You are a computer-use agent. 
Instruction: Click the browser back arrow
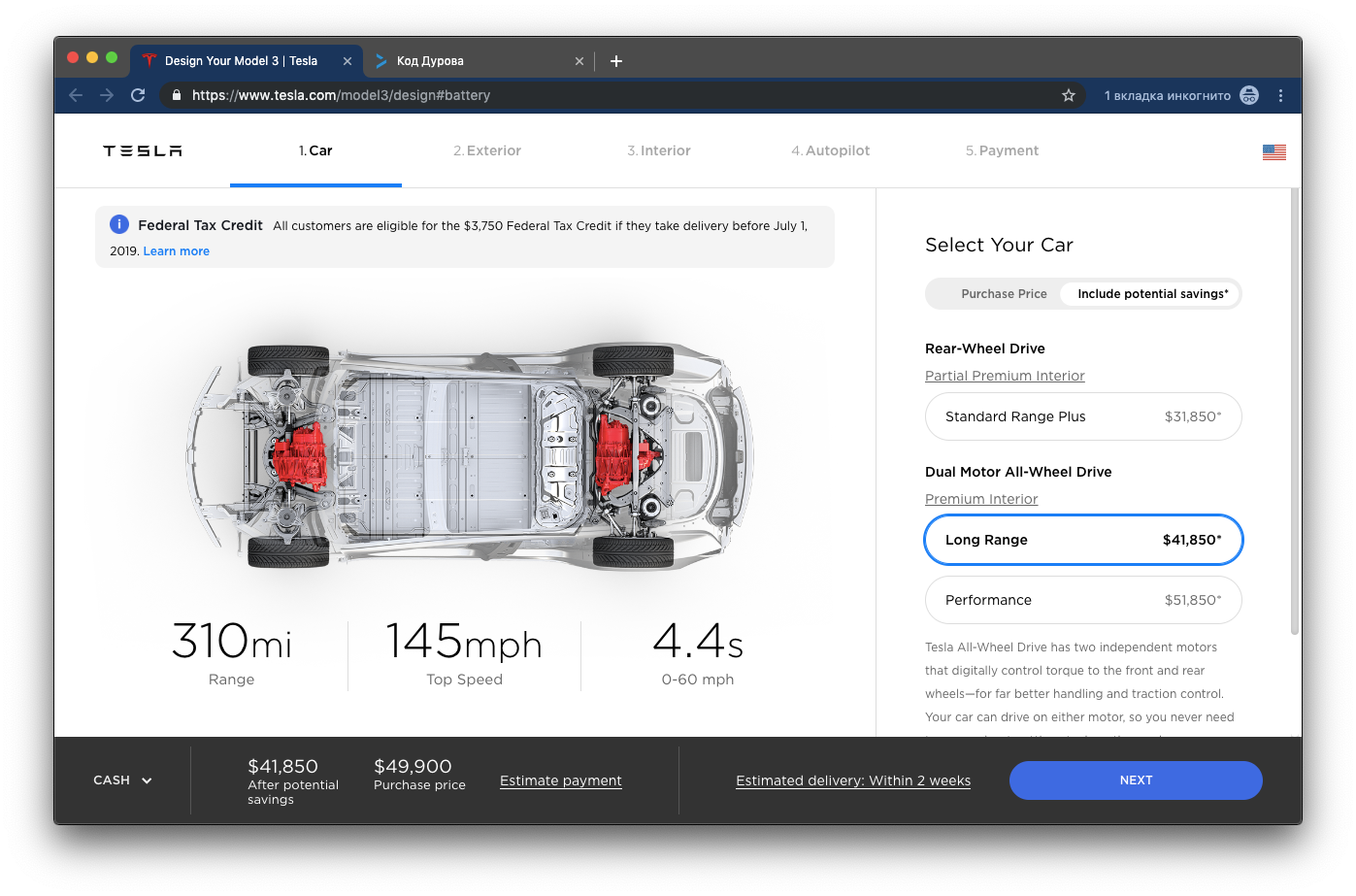click(x=76, y=95)
